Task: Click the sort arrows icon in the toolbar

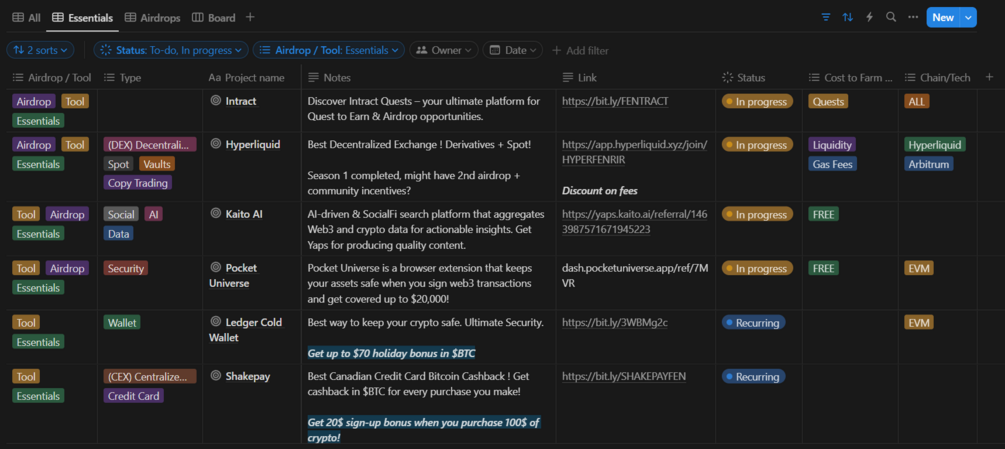Action: (848, 17)
